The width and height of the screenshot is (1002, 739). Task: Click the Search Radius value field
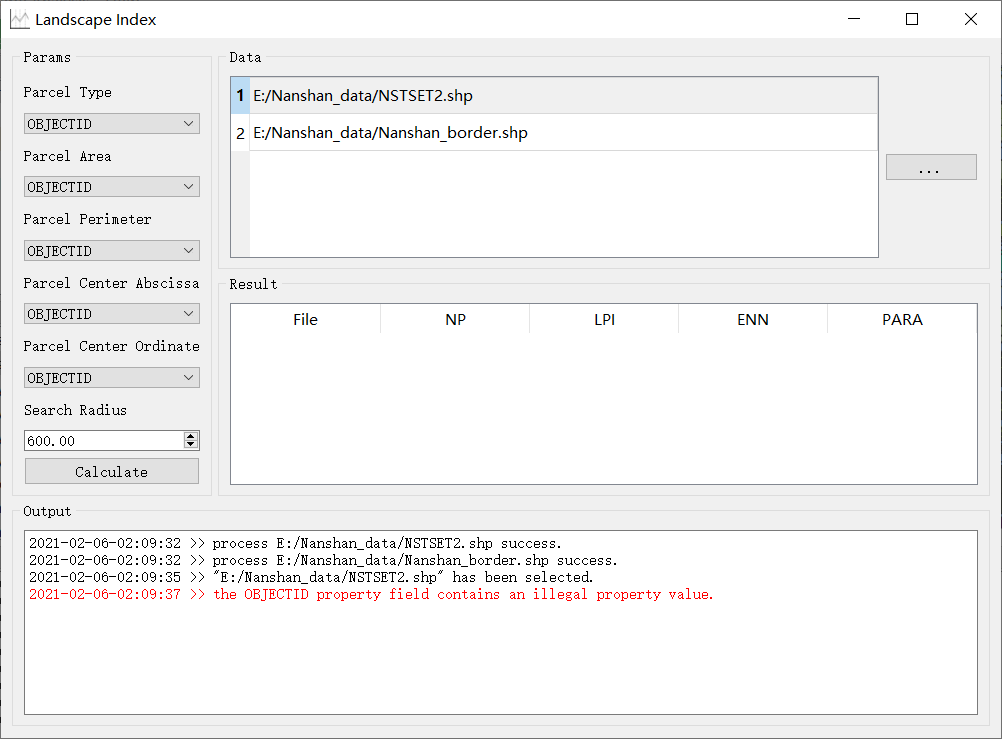[x=103, y=441]
